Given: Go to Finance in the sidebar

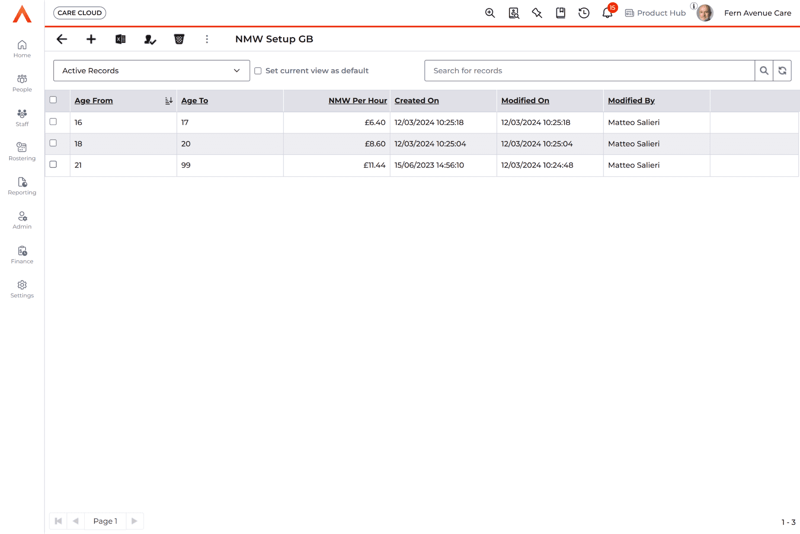Looking at the screenshot, I should click(x=22, y=254).
